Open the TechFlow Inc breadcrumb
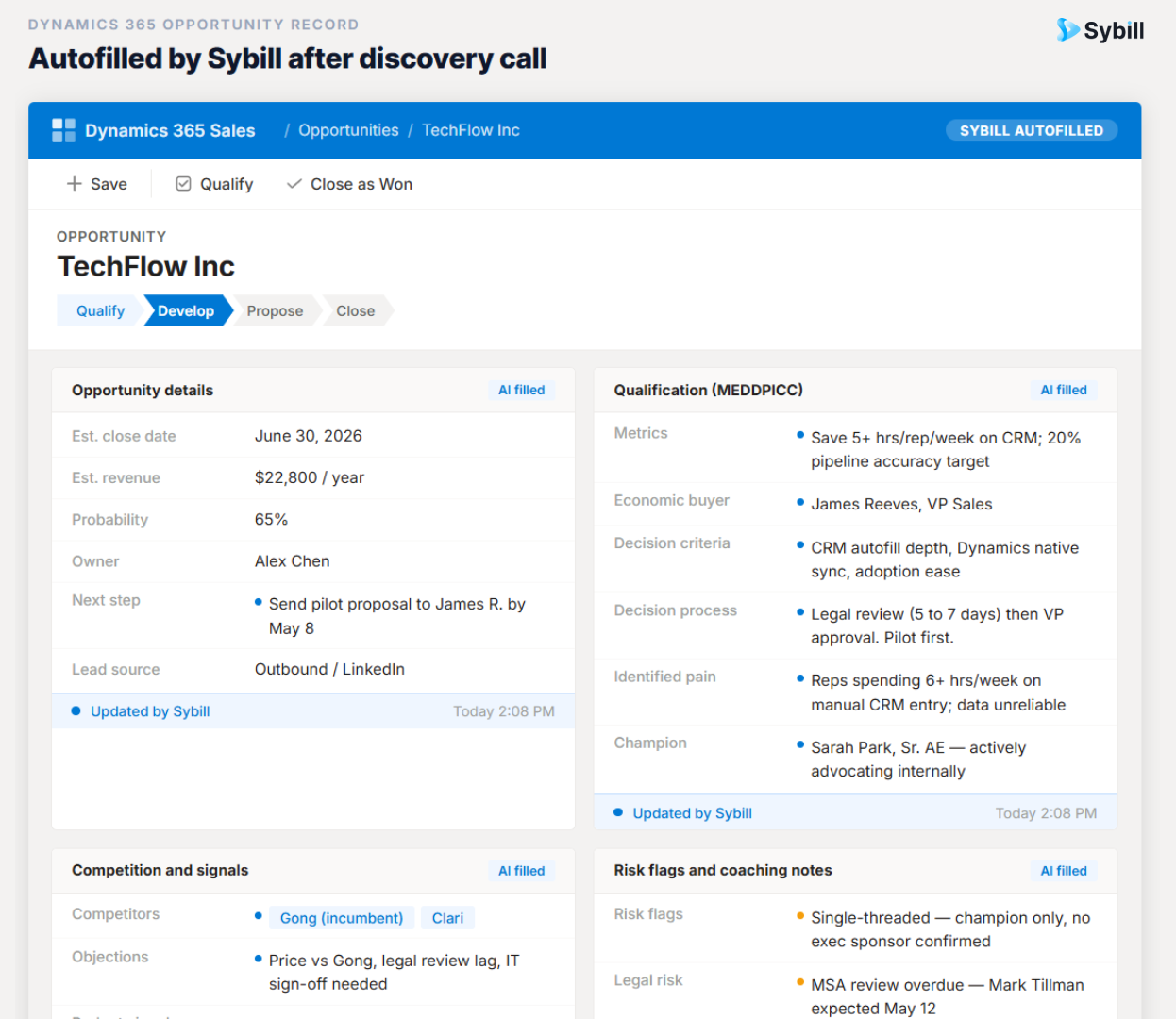This screenshot has height=1019, width=1176. tap(471, 130)
